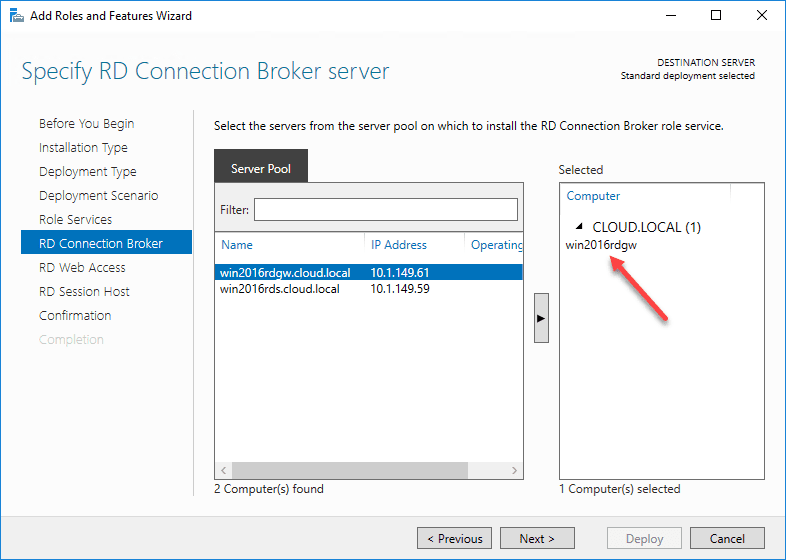This screenshot has height=560, width=786.
Task: Select the RD Connection Broker step
Action: click(x=106, y=243)
